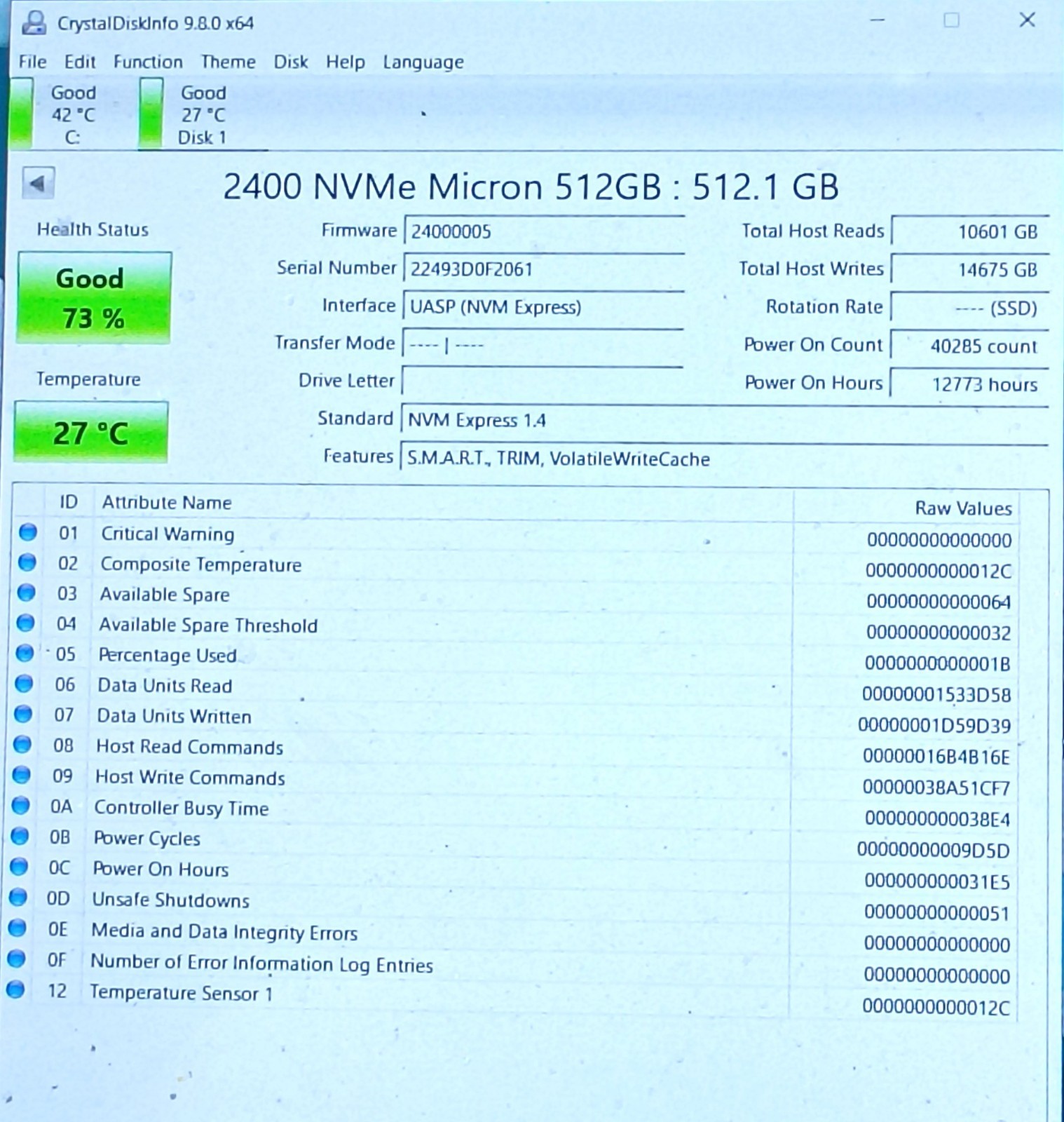
Task: Click status dot for Available Spare Threshold row
Action: (x=26, y=623)
